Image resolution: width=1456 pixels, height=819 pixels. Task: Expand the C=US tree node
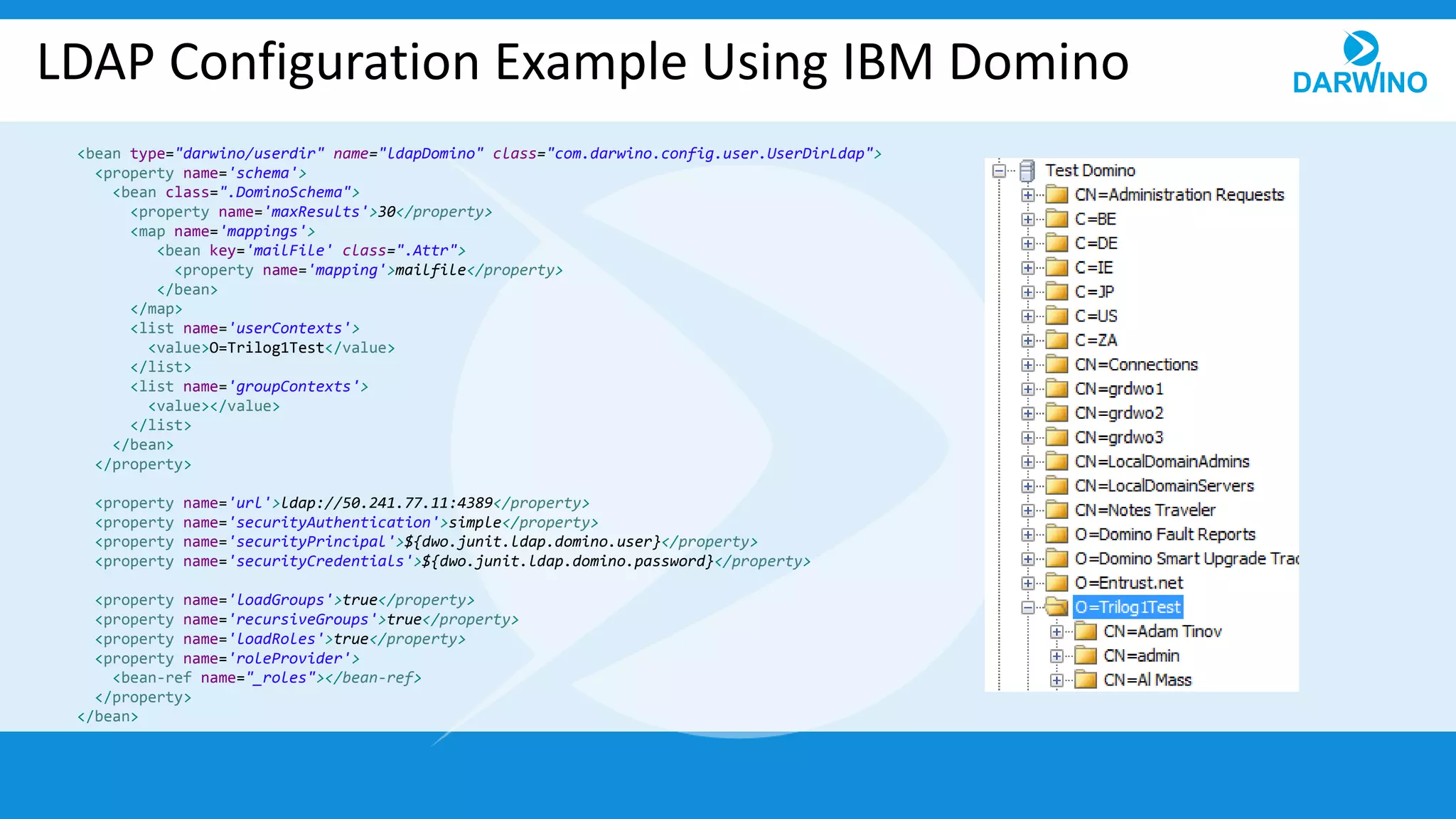[1027, 316]
